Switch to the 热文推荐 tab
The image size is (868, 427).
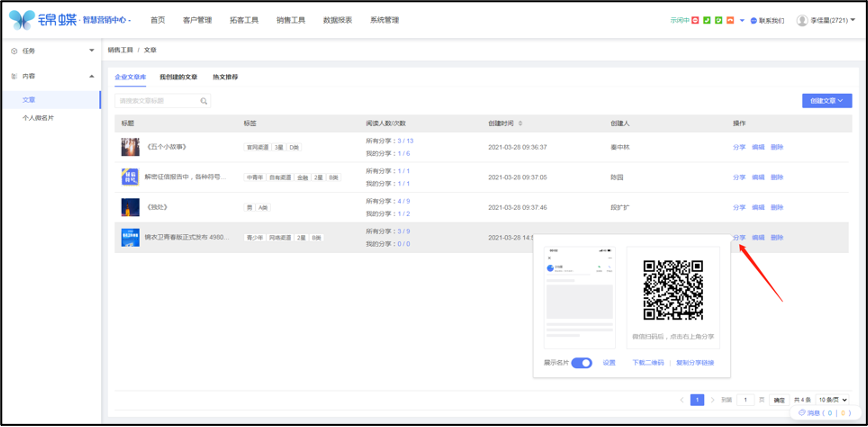(x=225, y=77)
